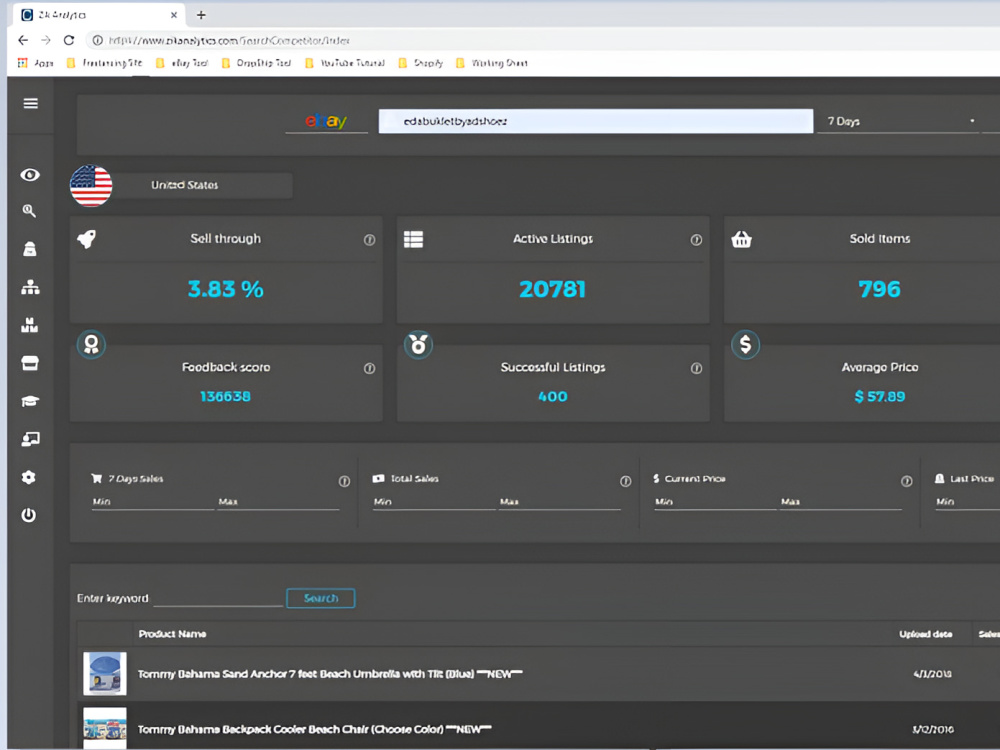Open the Tommy Bahama Beach Umbrella thumbnail
This screenshot has height=750, width=1000.
tap(105, 673)
